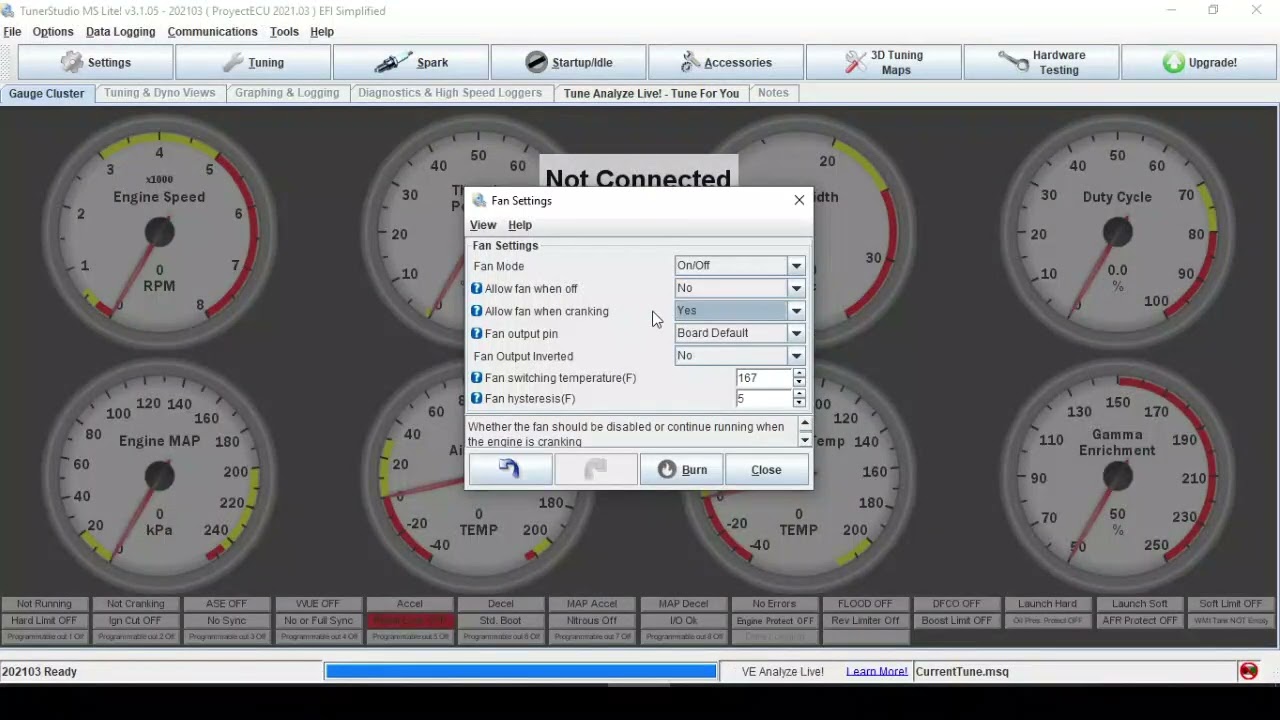Click the Engine Speed RPM gauge
The image size is (1280, 720).
159,232
